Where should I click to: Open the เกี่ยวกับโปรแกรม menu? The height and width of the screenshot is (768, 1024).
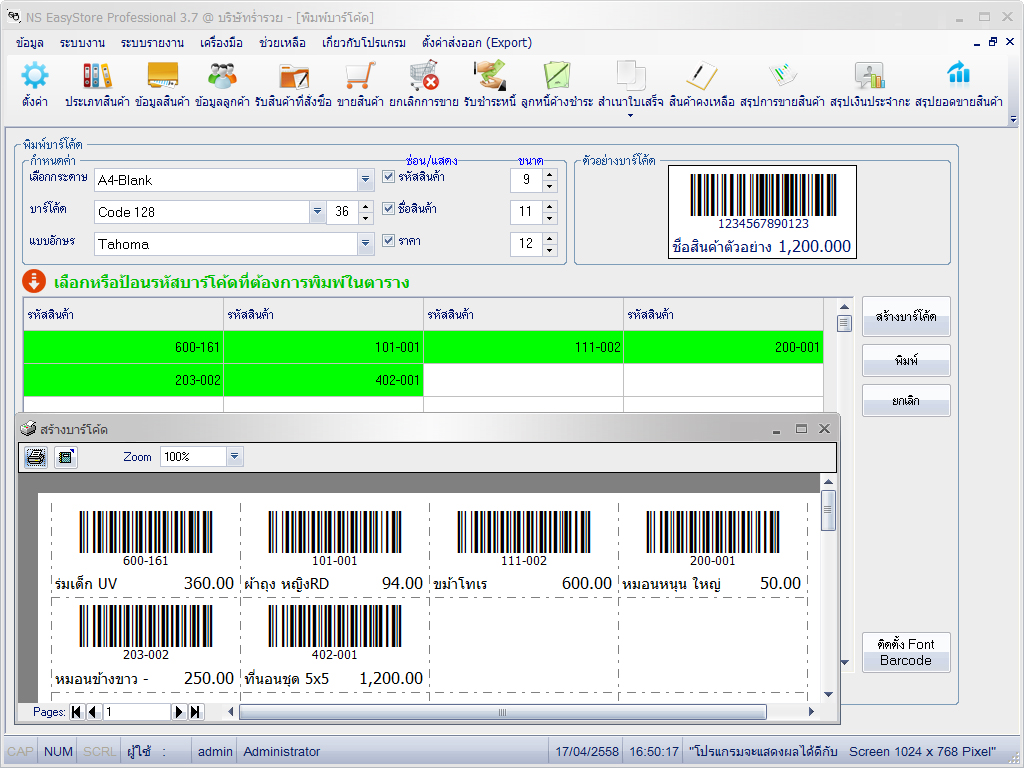[x=364, y=43]
